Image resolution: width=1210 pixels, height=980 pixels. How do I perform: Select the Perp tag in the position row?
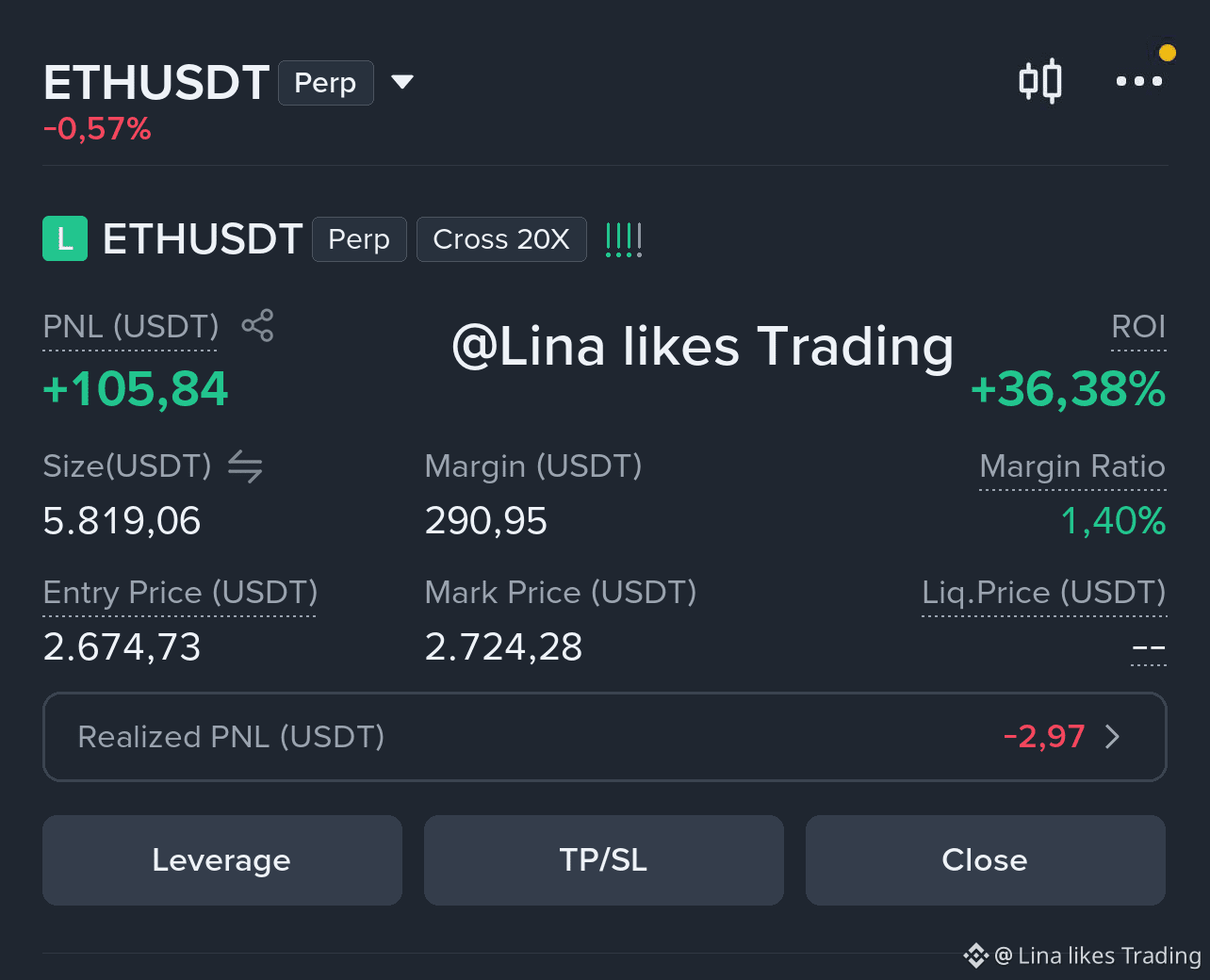[x=359, y=239]
